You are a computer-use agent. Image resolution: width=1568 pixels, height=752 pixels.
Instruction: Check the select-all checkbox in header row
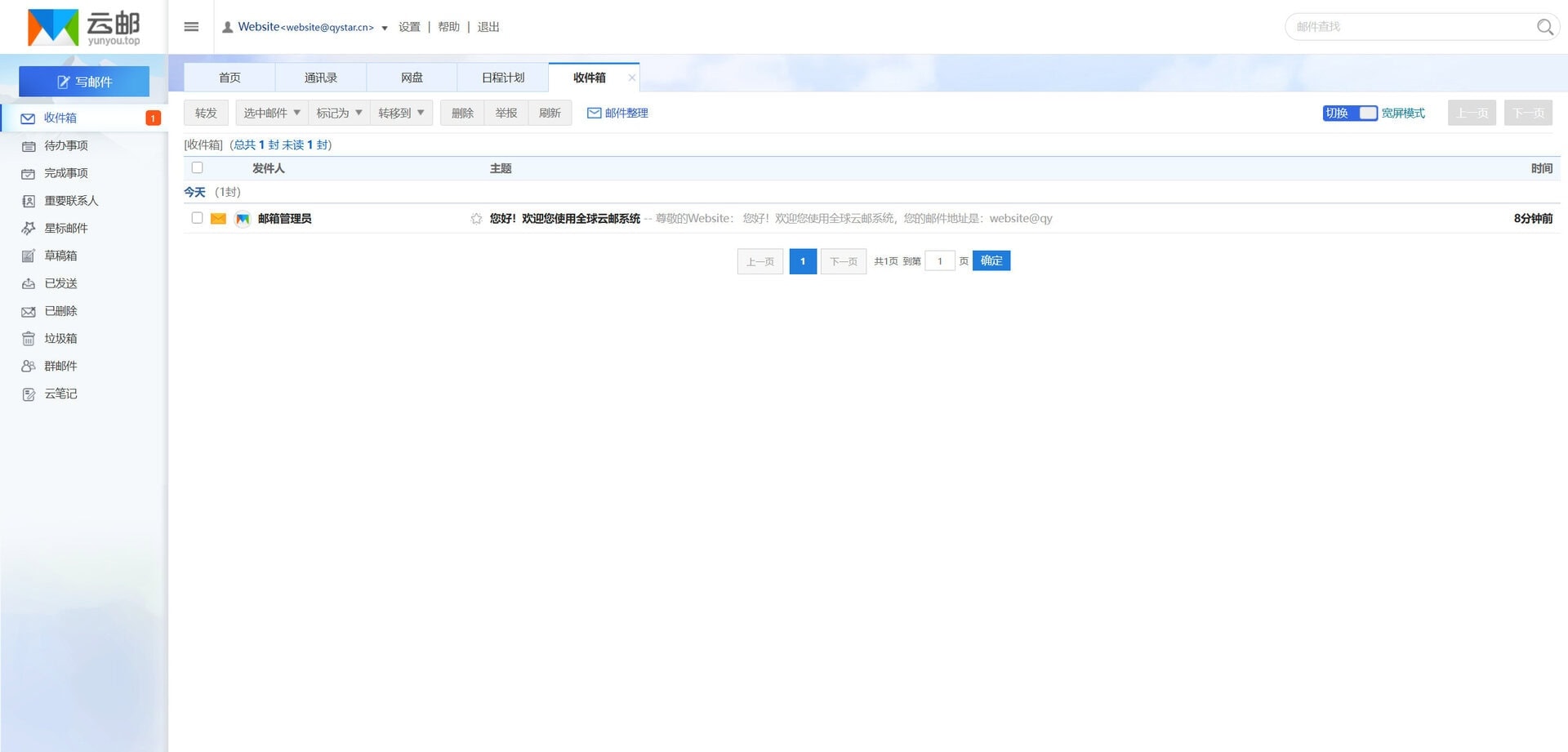[x=197, y=167]
